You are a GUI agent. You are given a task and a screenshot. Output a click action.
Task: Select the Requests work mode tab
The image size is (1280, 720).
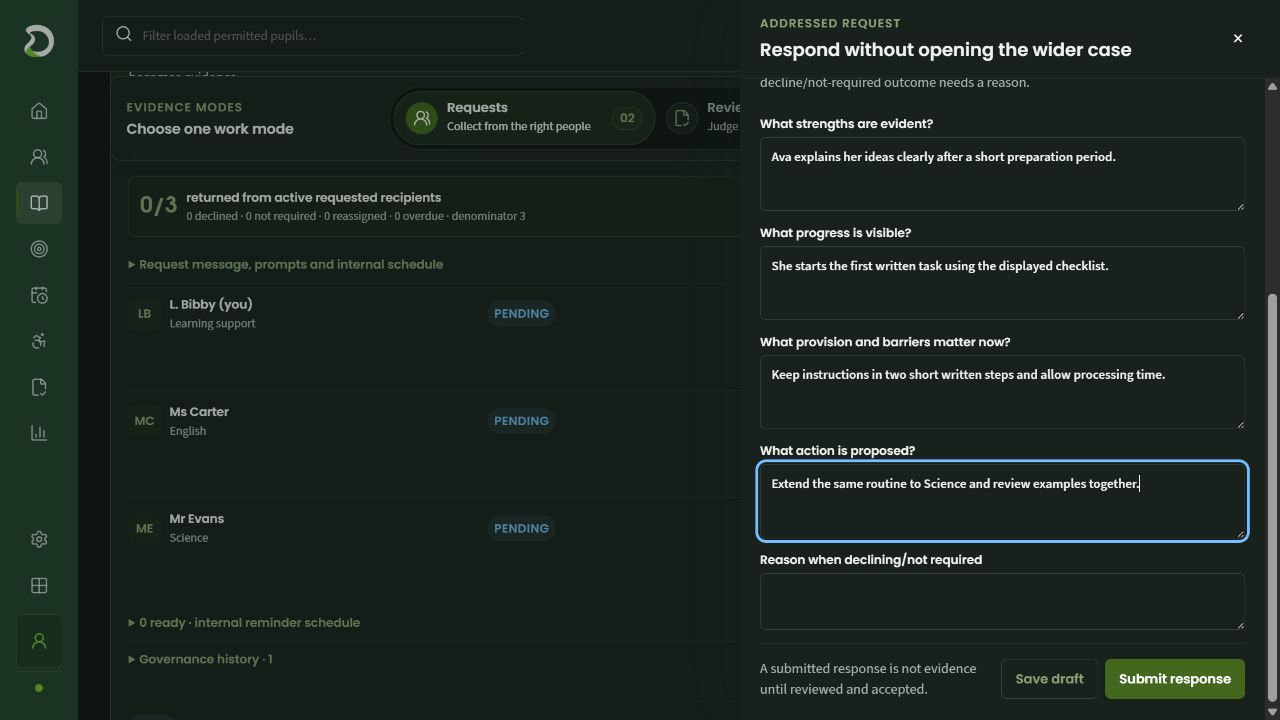(x=523, y=118)
